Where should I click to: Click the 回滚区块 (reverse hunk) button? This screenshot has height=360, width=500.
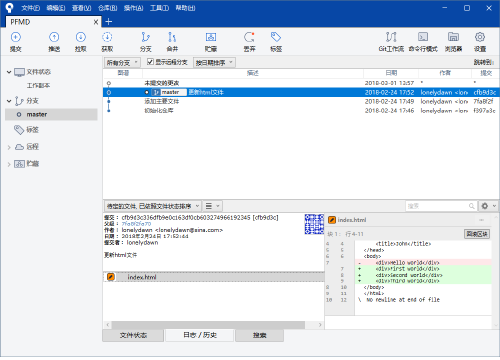[477, 234]
